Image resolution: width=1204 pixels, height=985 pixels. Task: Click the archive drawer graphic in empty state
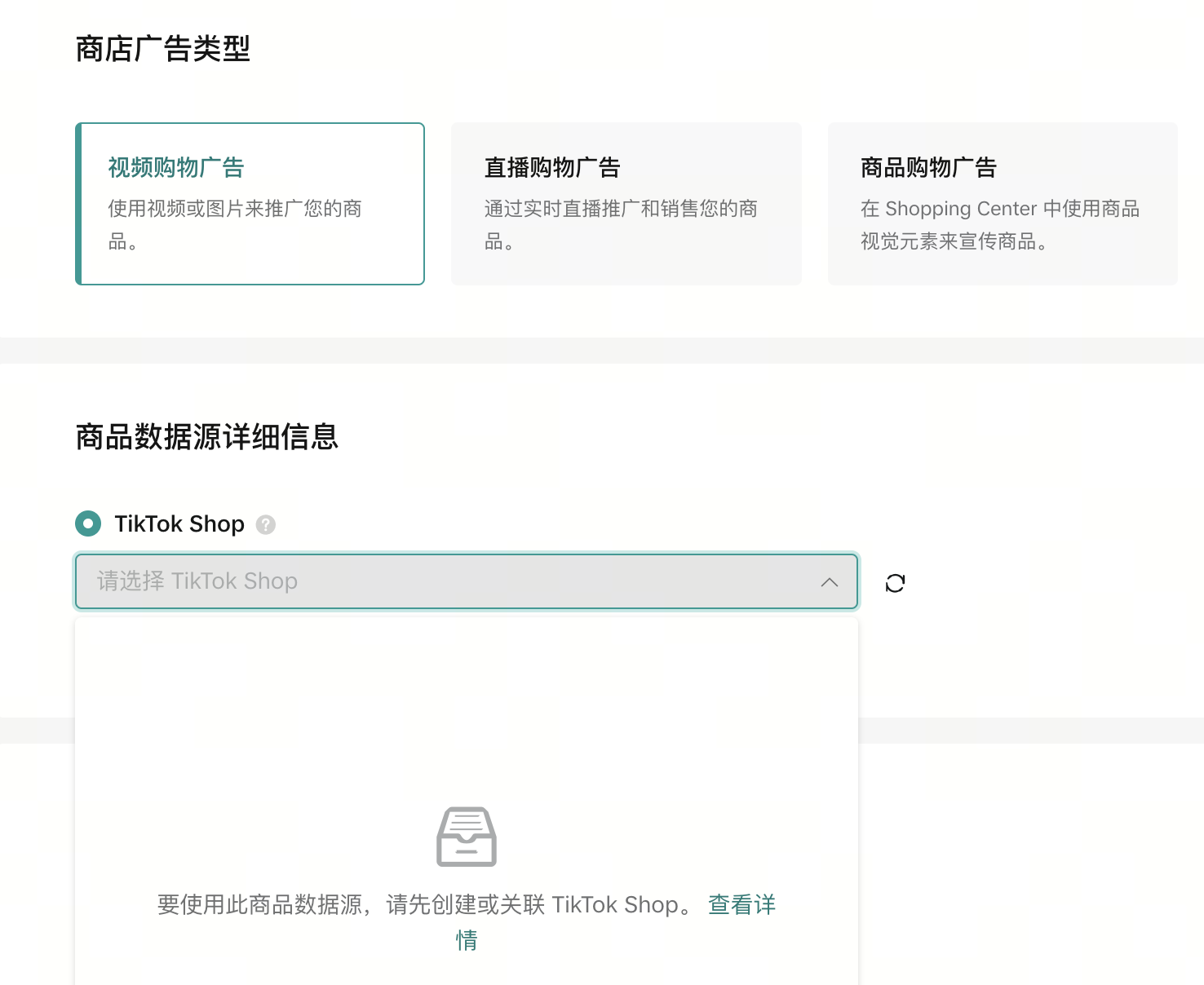pyautogui.click(x=466, y=836)
